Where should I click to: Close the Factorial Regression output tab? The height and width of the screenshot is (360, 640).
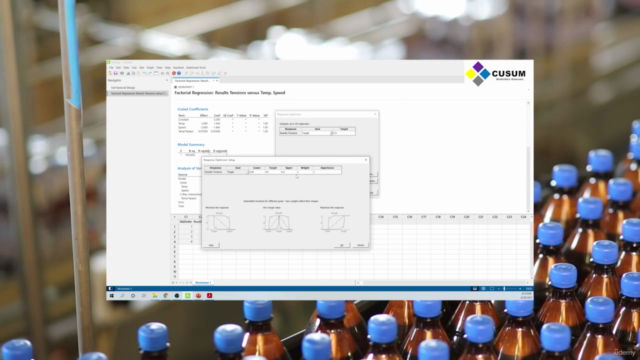[x=217, y=81]
